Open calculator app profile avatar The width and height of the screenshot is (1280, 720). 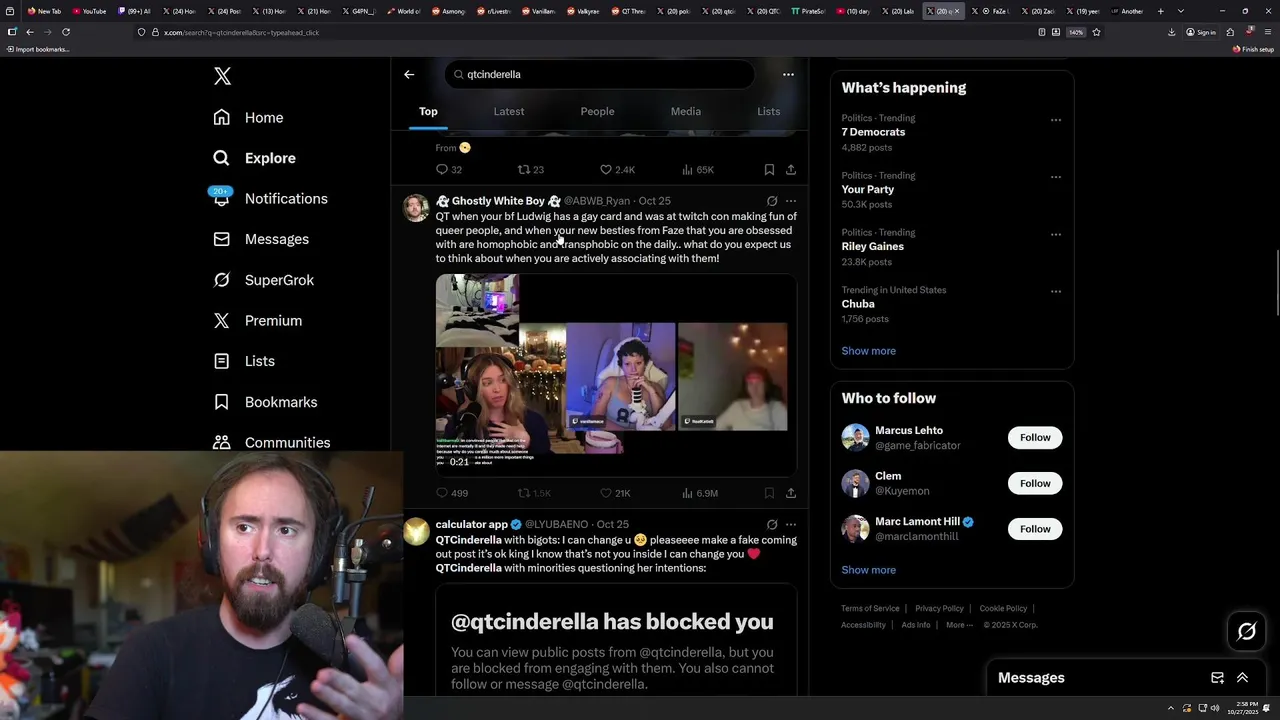pos(416,531)
